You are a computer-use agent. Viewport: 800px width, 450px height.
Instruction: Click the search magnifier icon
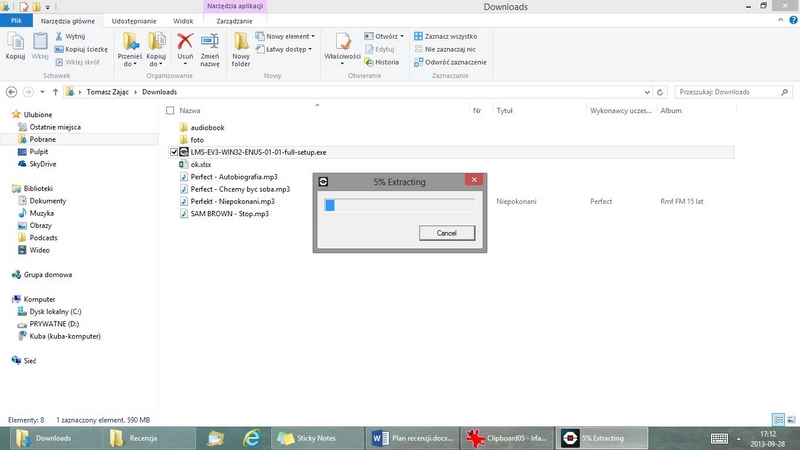point(785,92)
